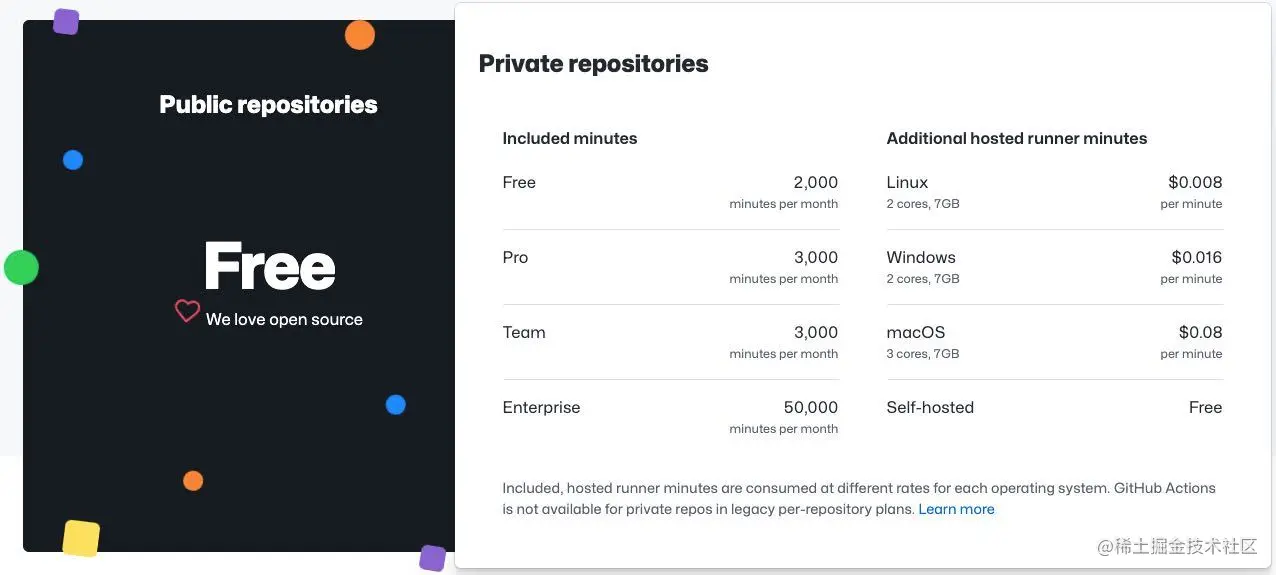Click the Team plan label
Image resolution: width=1276 pixels, height=575 pixels.
click(524, 332)
